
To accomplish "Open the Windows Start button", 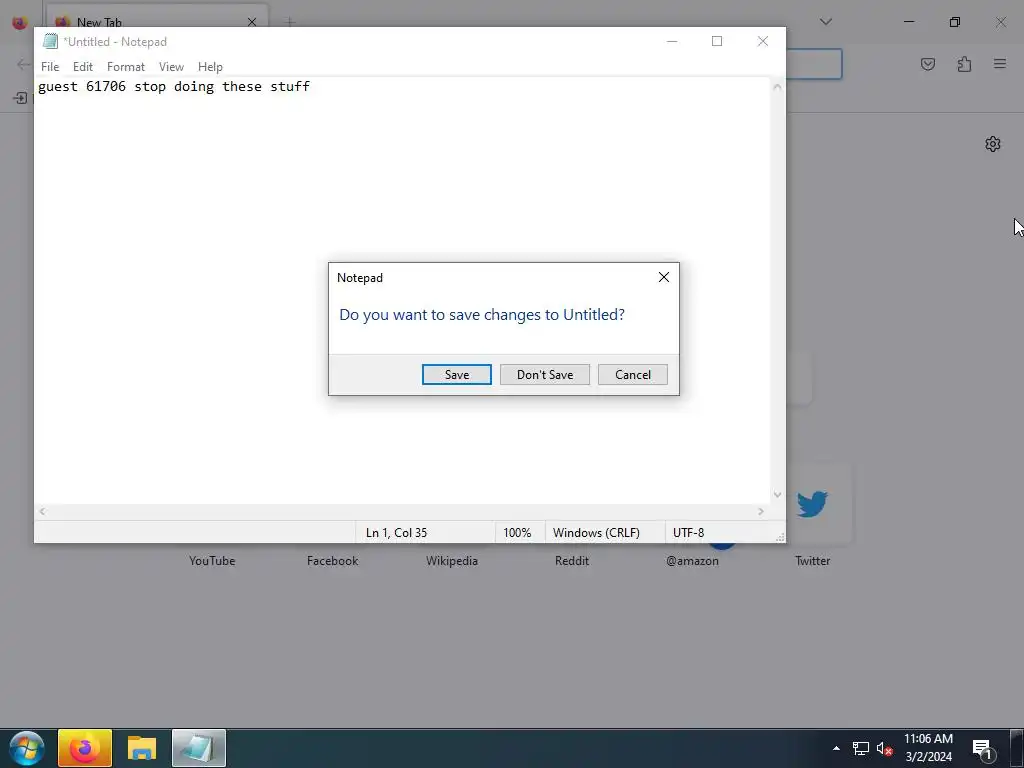I will pyautogui.click(x=26, y=748).
